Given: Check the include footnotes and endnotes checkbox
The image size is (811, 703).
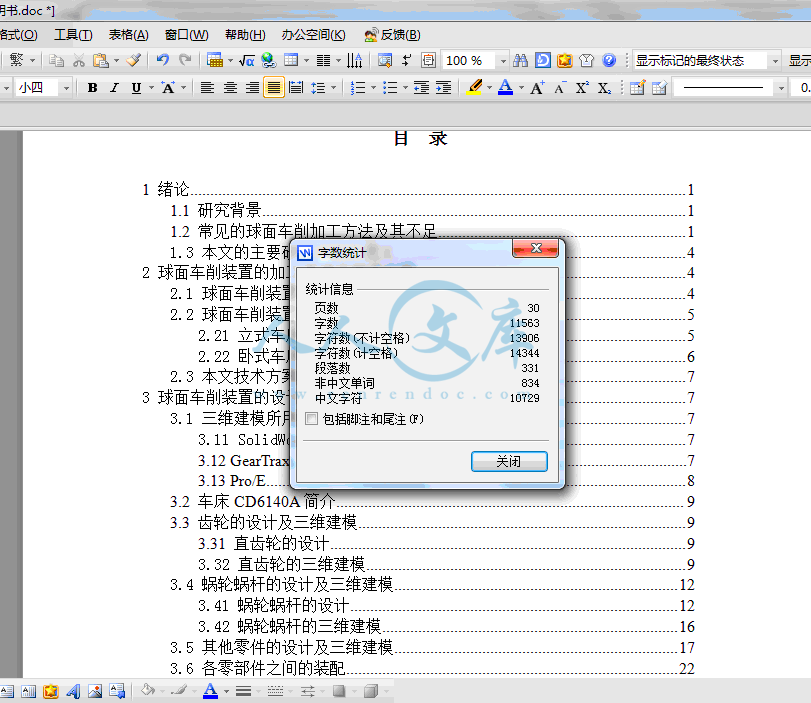Looking at the screenshot, I should (311, 419).
